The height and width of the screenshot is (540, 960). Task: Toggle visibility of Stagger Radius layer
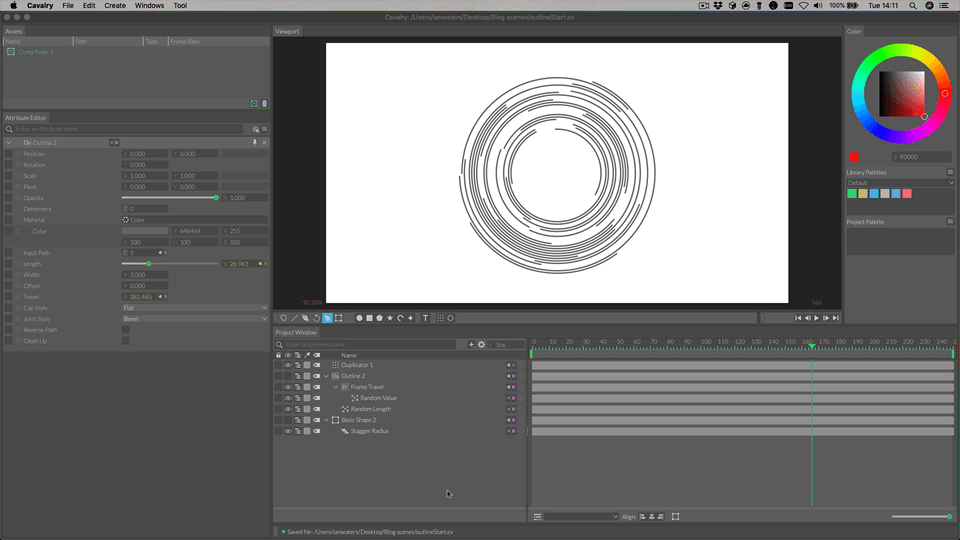288,432
